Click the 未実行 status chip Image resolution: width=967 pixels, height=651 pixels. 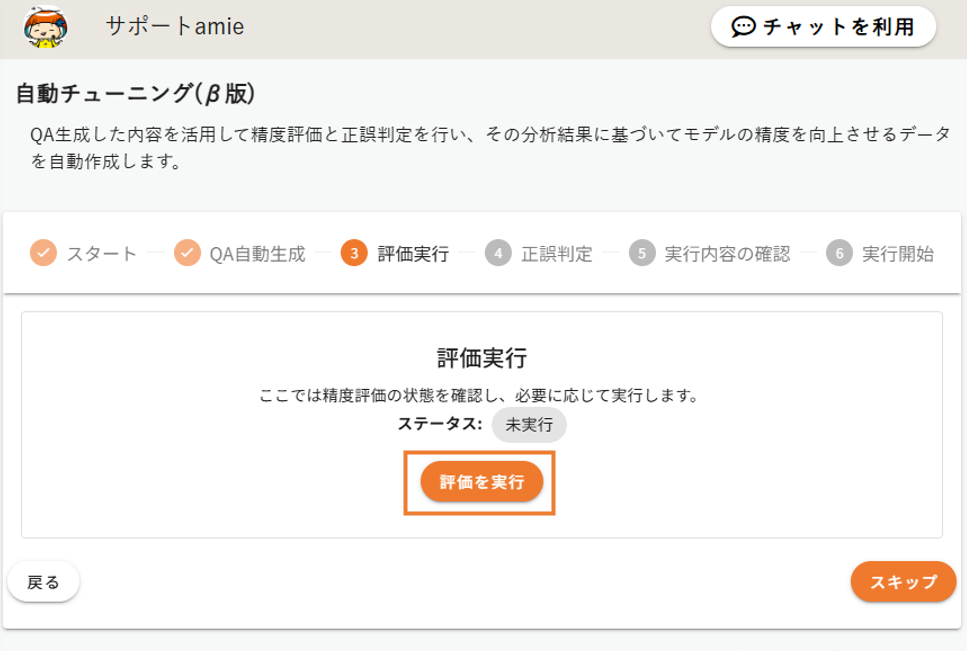529,424
